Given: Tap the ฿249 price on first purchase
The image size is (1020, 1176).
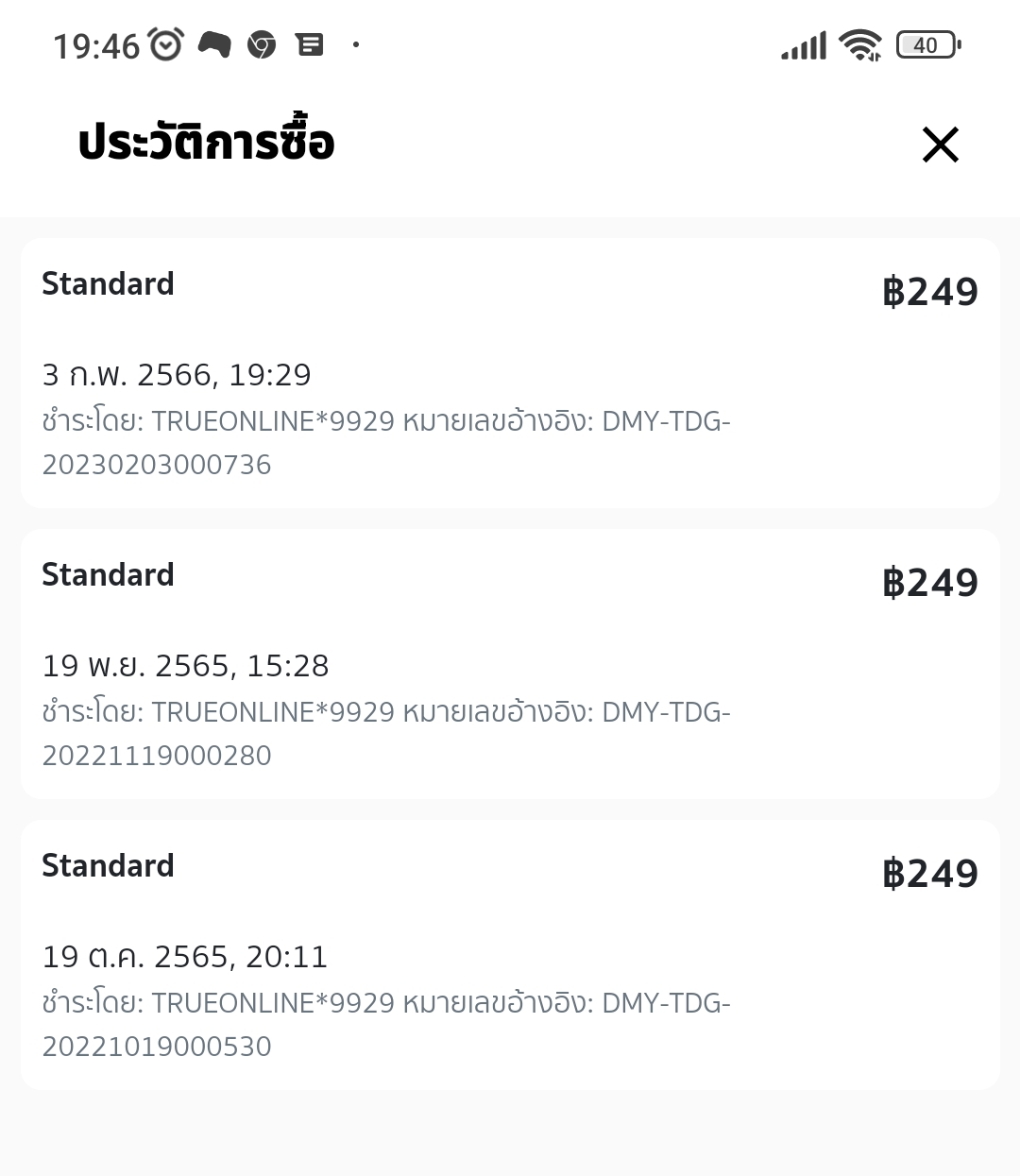Looking at the screenshot, I should click(x=930, y=292).
